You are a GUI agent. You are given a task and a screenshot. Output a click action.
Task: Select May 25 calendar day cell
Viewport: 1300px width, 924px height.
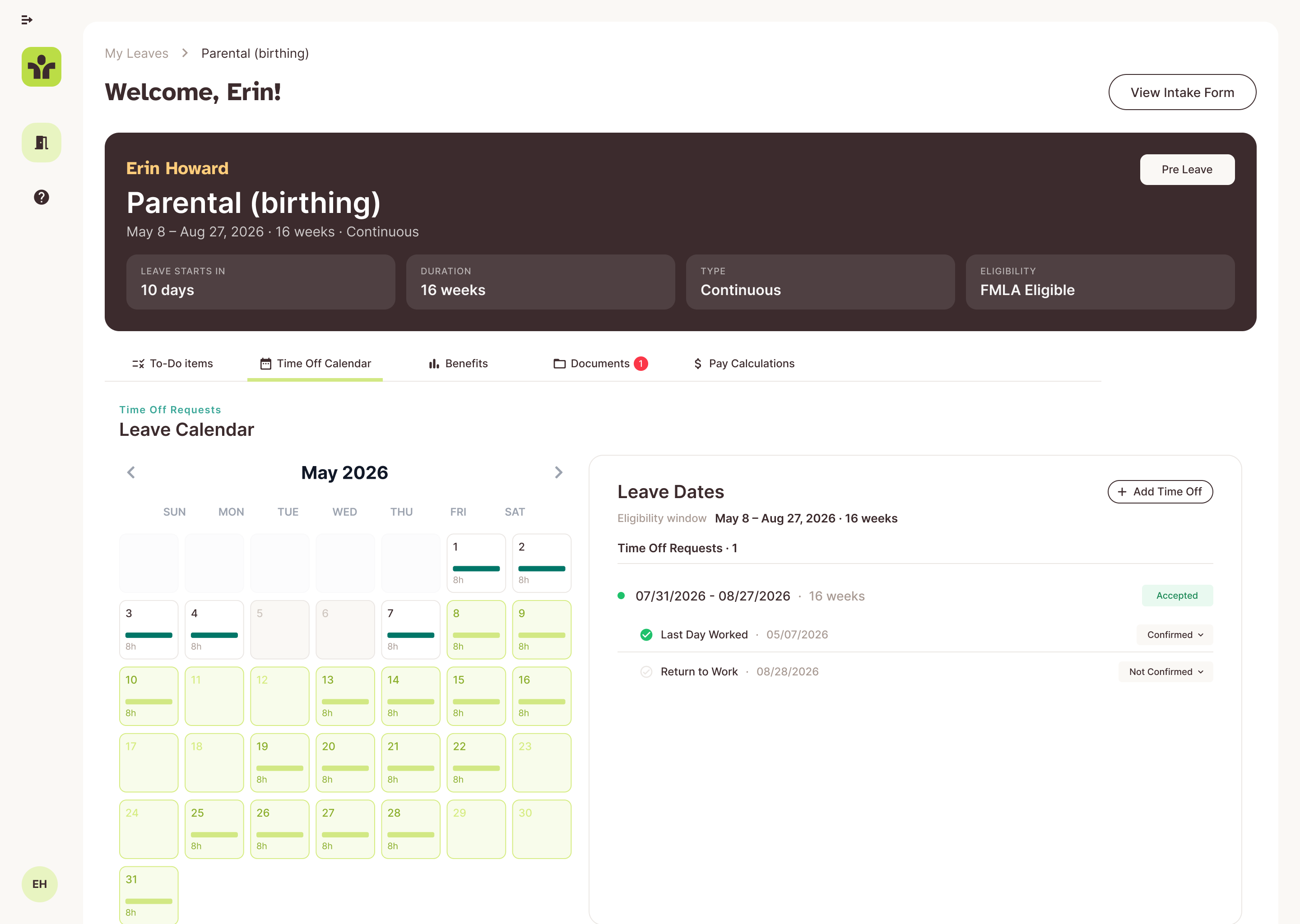(x=214, y=829)
